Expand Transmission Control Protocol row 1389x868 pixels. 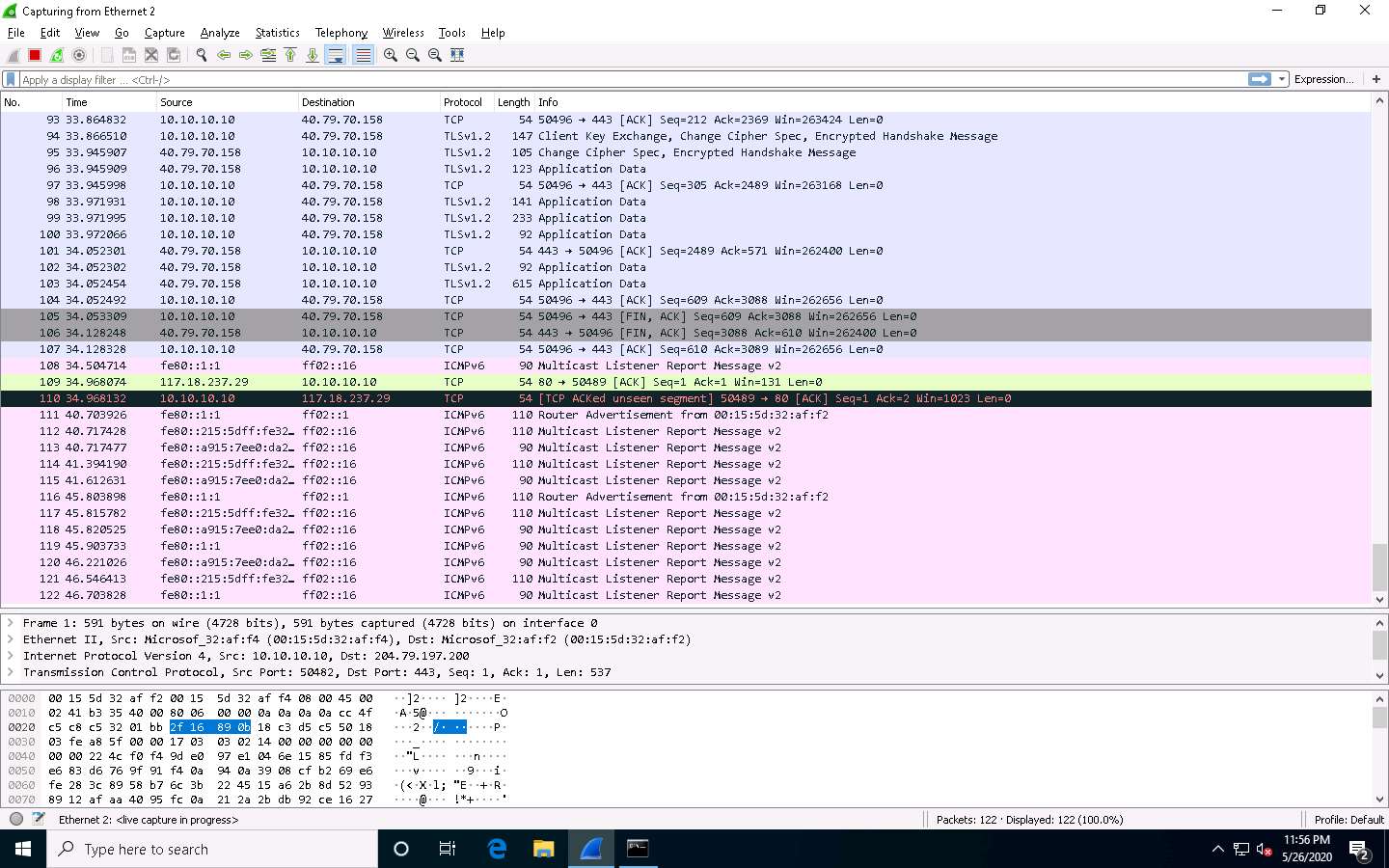(x=11, y=672)
